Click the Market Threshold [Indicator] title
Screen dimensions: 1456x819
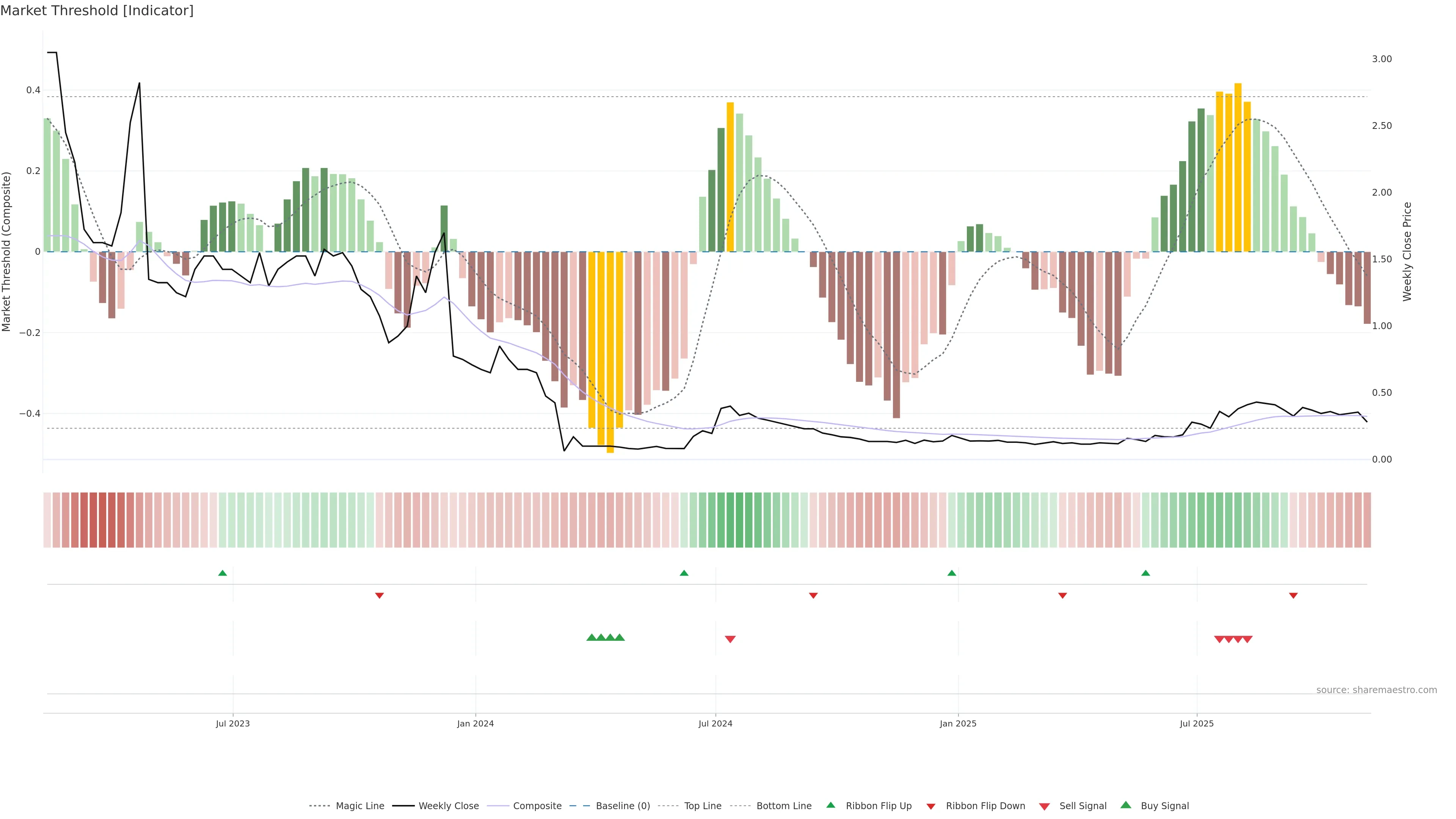click(x=97, y=11)
